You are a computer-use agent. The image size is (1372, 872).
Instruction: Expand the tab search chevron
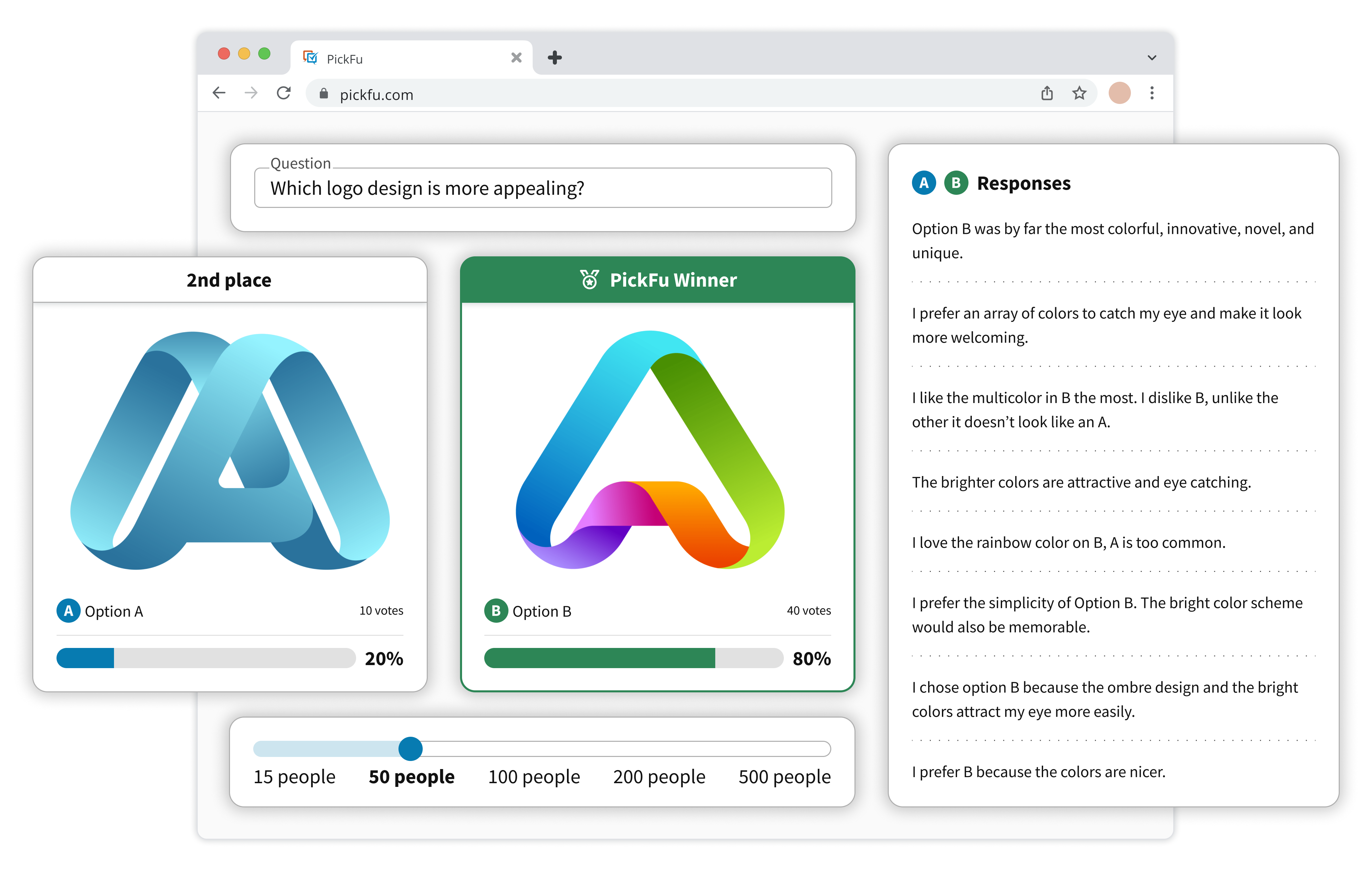[1151, 58]
